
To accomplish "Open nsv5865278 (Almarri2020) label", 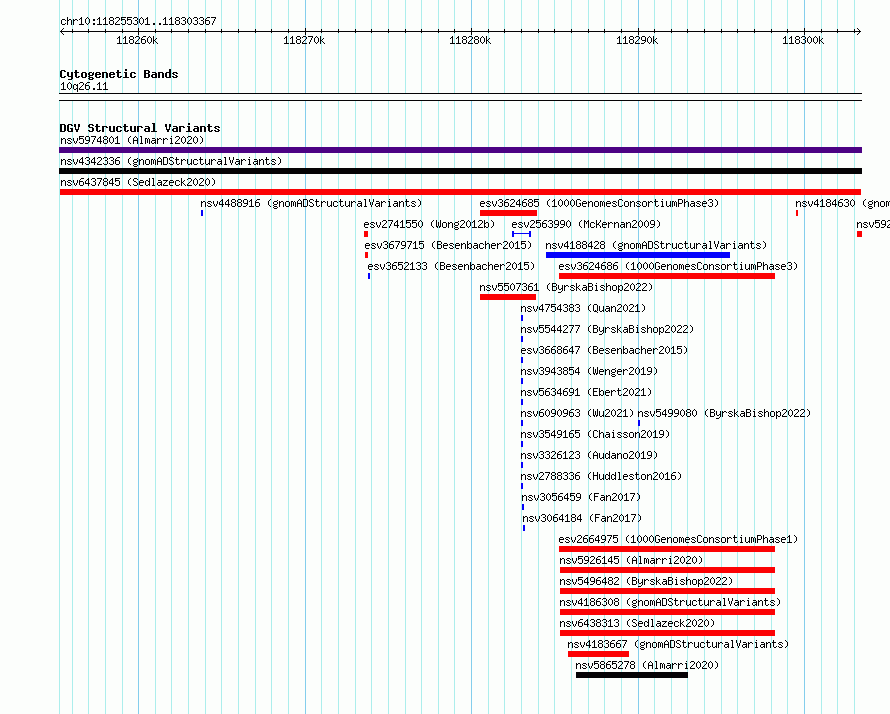I will tap(647, 665).
